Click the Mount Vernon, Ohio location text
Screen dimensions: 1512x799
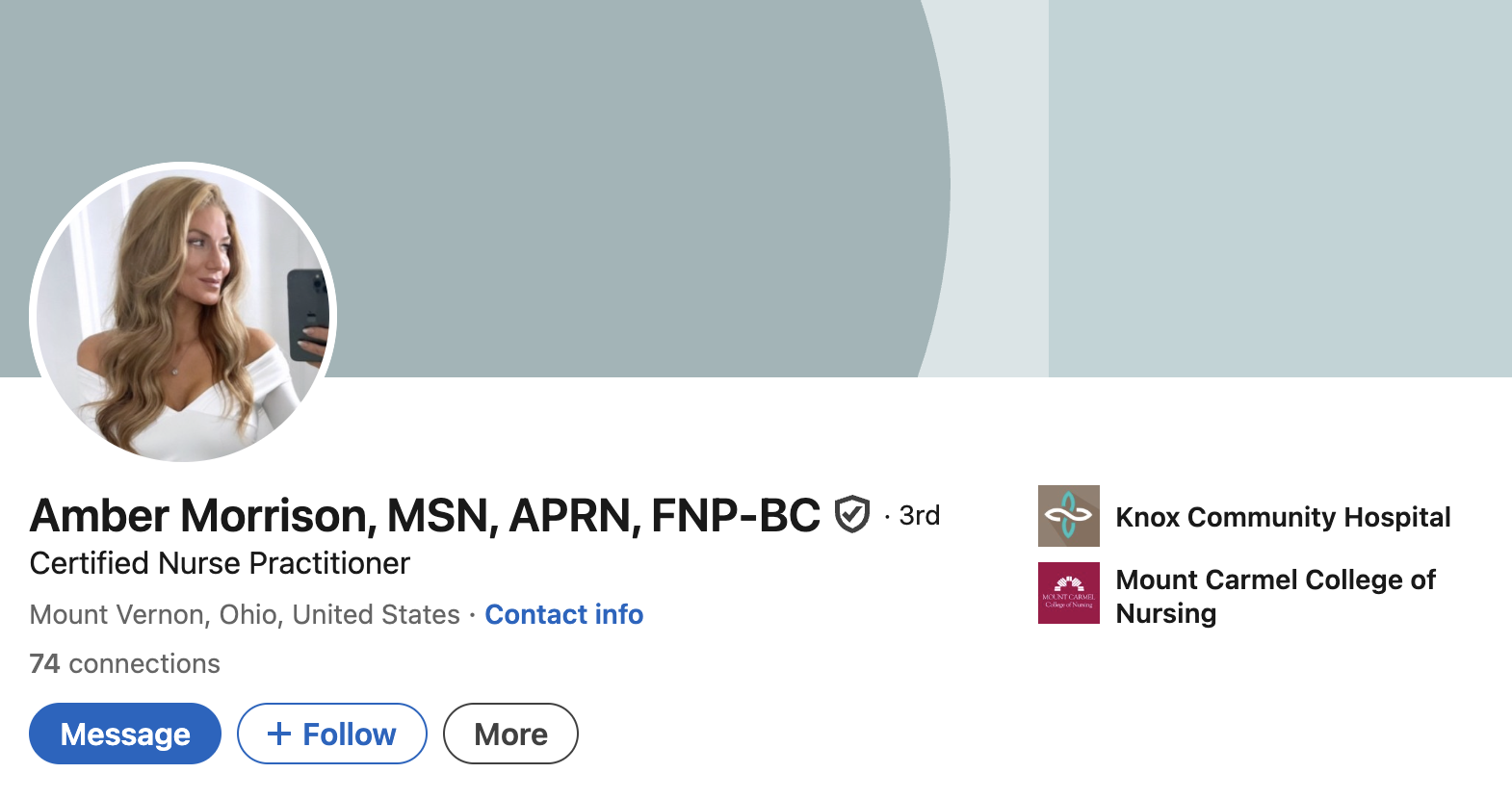coord(245,614)
